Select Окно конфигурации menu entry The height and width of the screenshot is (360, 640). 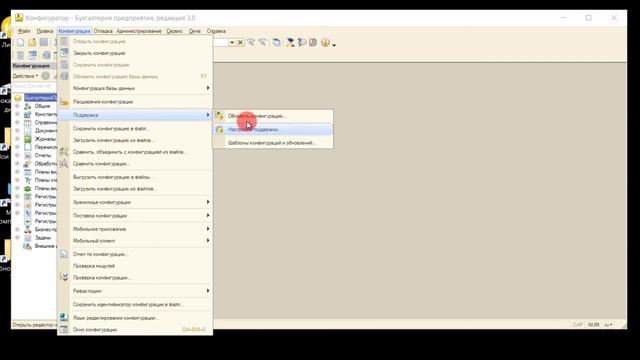pyautogui.click(x=135, y=329)
